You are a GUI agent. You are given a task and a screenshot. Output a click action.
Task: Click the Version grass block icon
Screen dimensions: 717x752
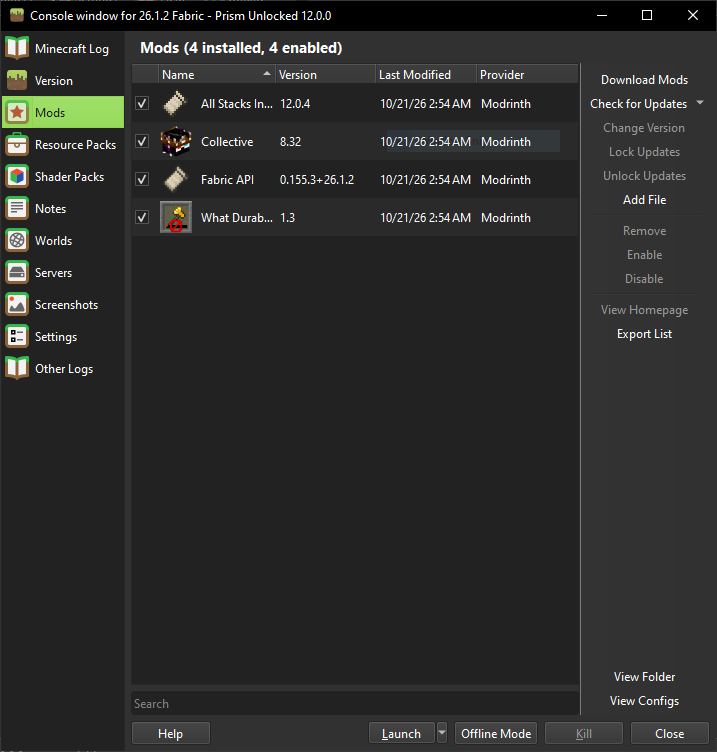pos(17,81)
